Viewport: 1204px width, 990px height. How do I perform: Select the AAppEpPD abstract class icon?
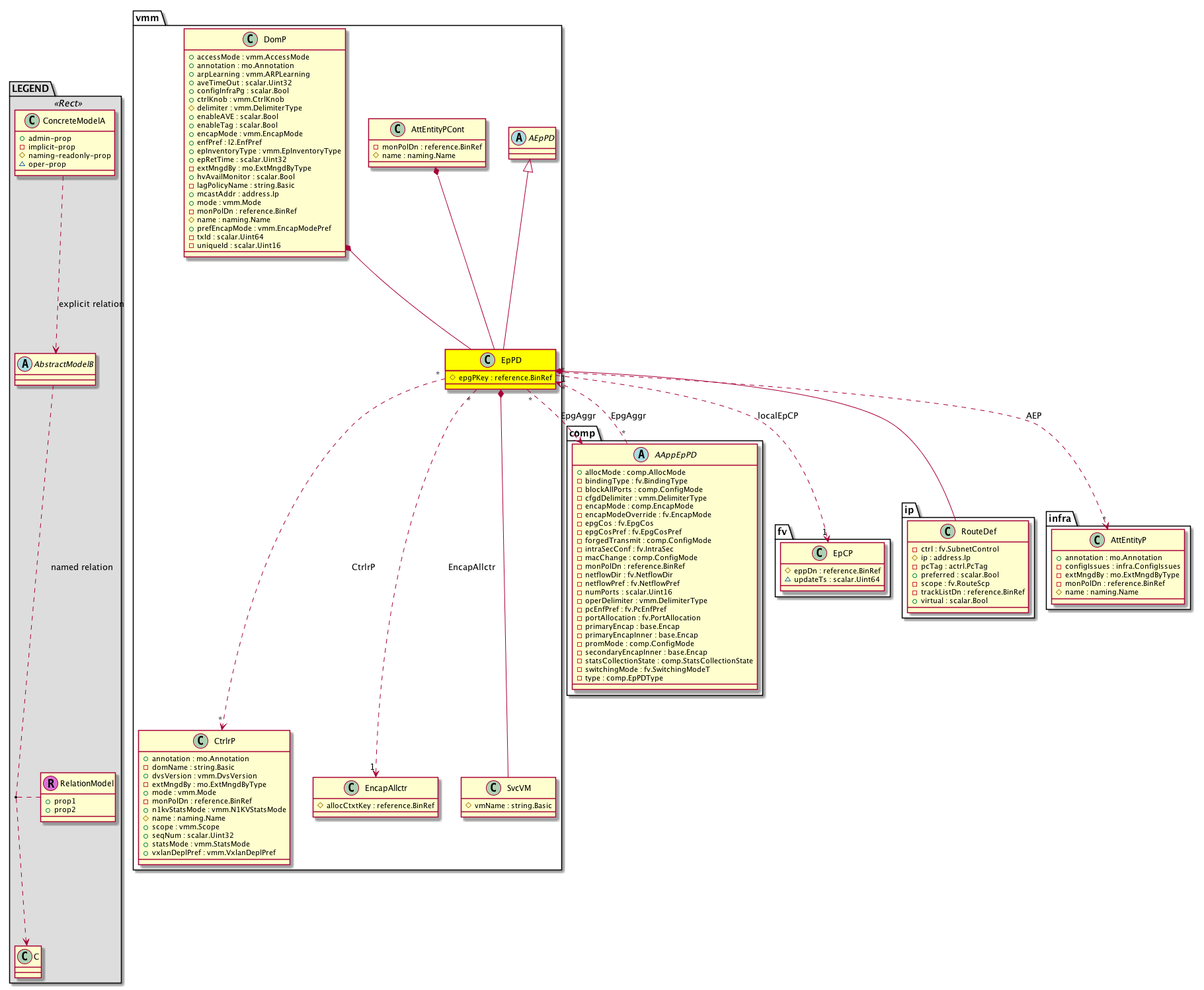[641, 454]
